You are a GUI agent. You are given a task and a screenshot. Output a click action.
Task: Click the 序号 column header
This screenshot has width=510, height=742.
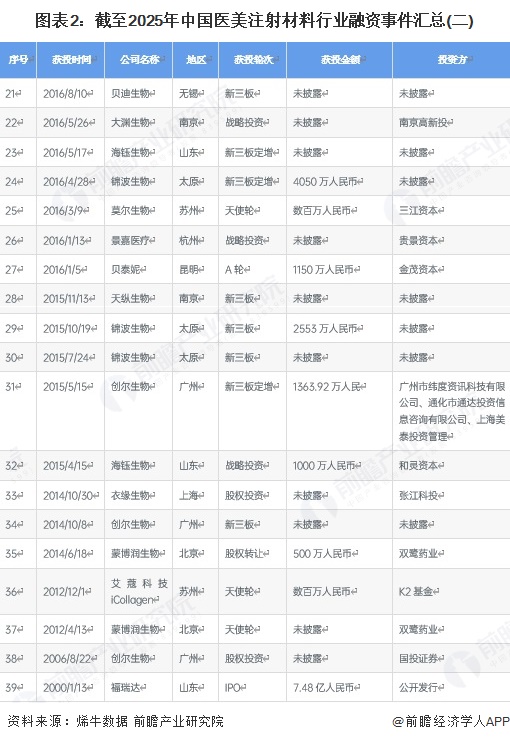click(18, 60)
